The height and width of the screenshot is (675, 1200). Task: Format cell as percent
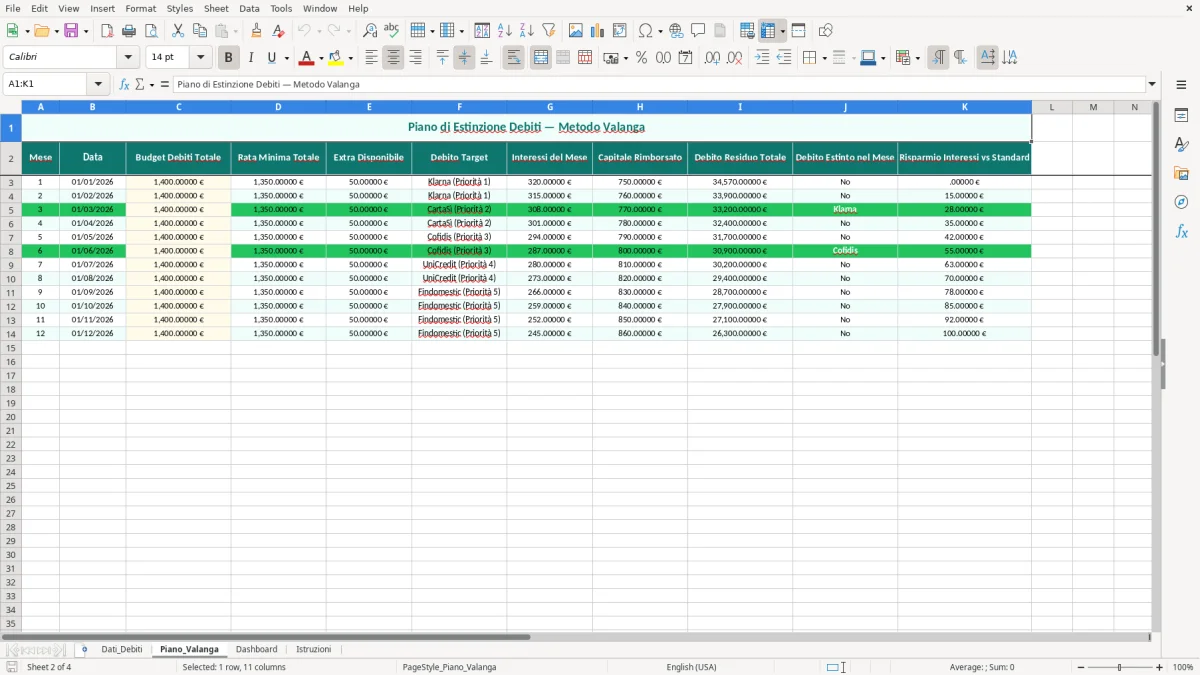tap(641, 58)
